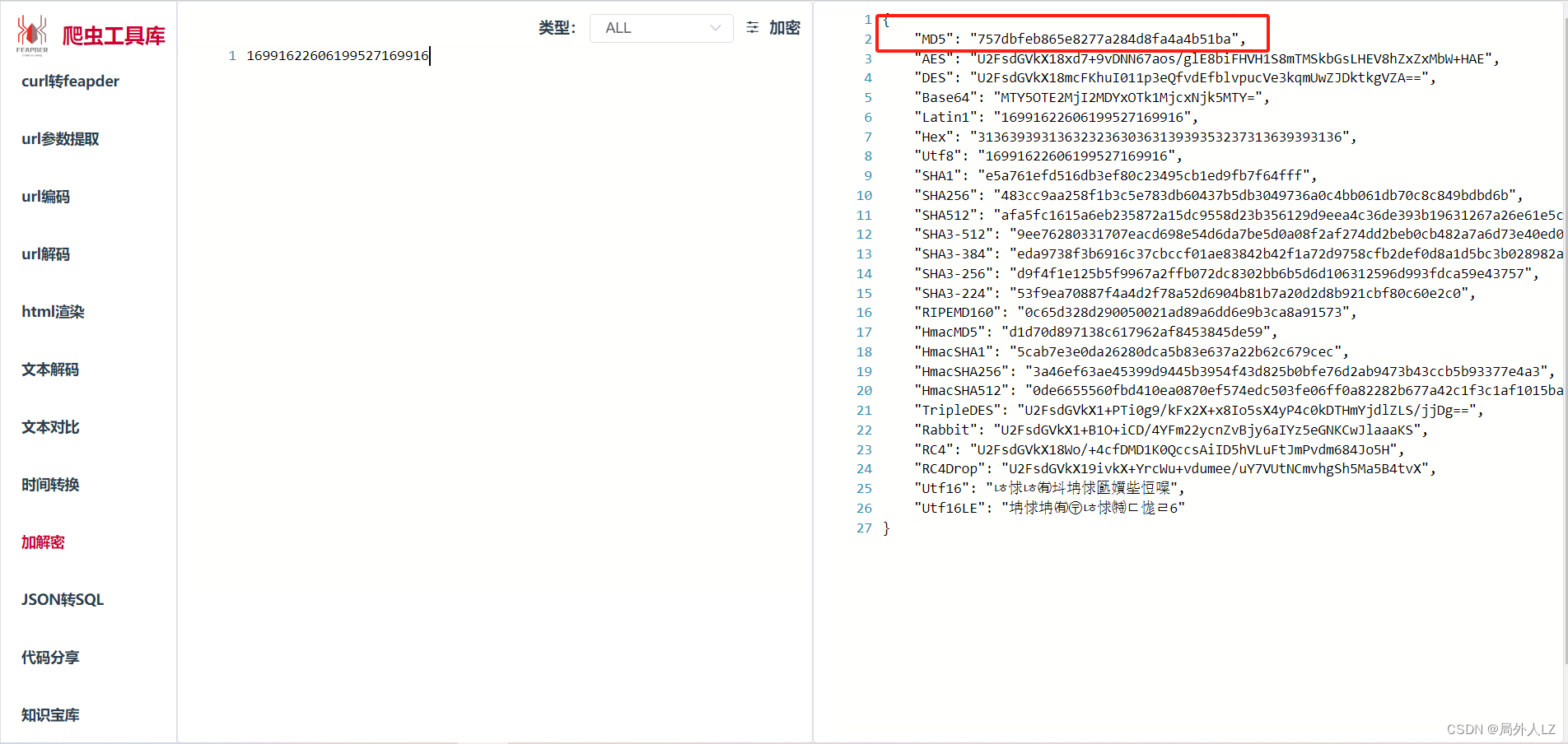This screenshot has height=744, width=1568.
Task: Click the SHA3-224 result line
Action: (x=1195, y=293)
